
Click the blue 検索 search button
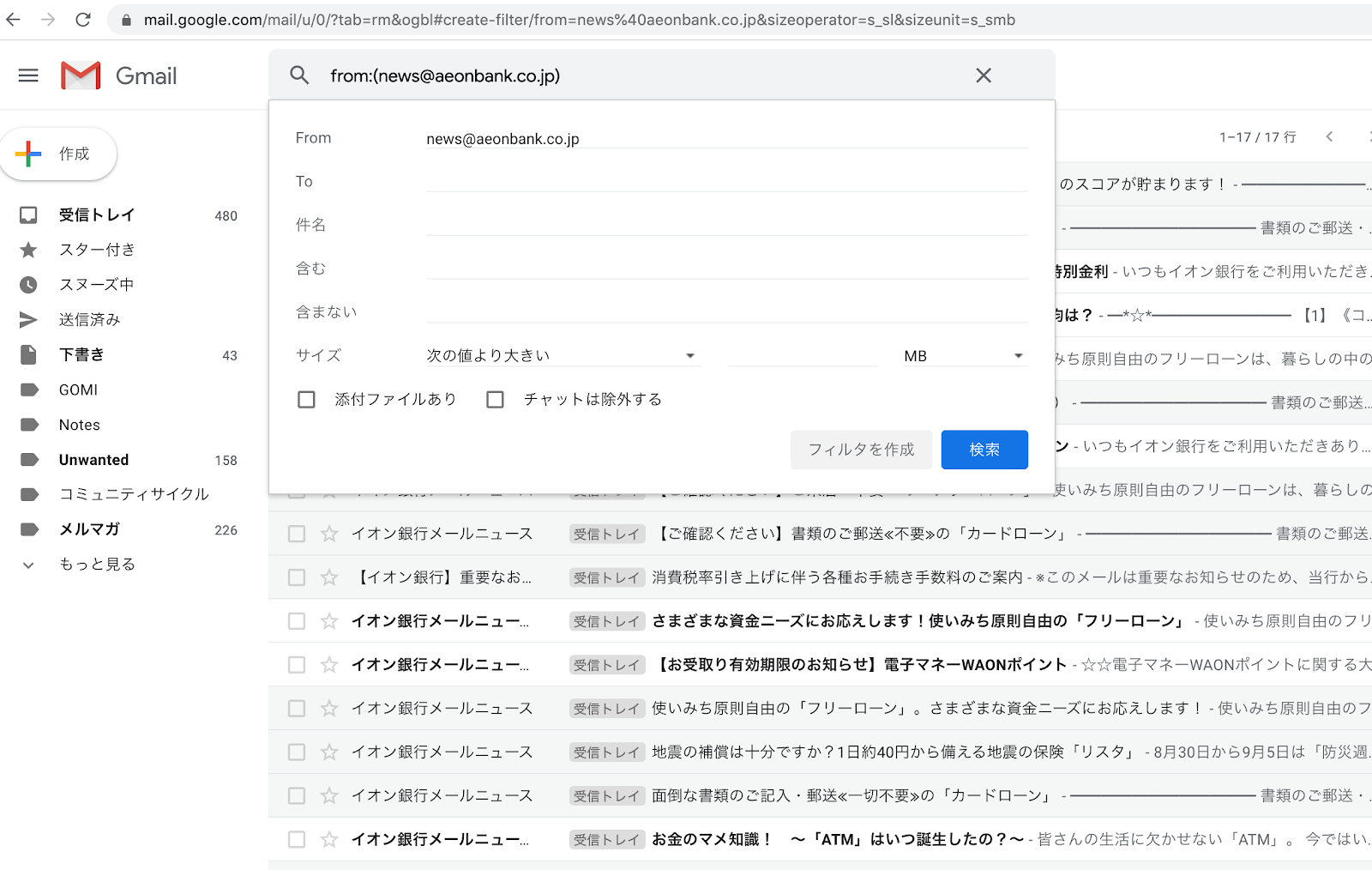tap(984, 450)
